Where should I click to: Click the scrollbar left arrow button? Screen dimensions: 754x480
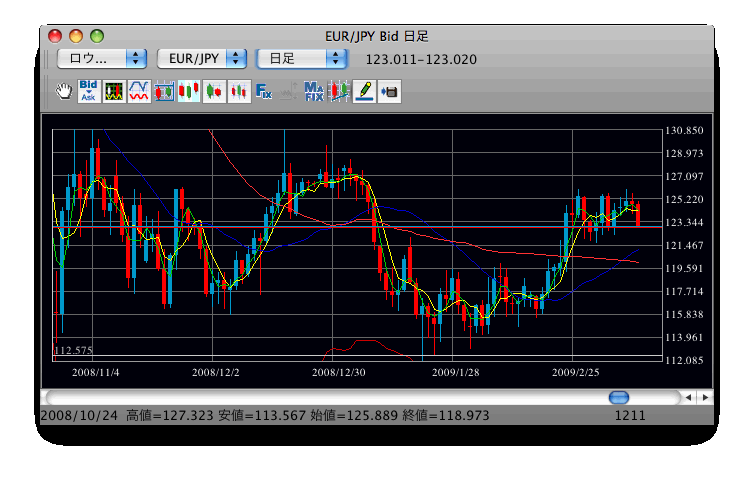coord(688,397)
